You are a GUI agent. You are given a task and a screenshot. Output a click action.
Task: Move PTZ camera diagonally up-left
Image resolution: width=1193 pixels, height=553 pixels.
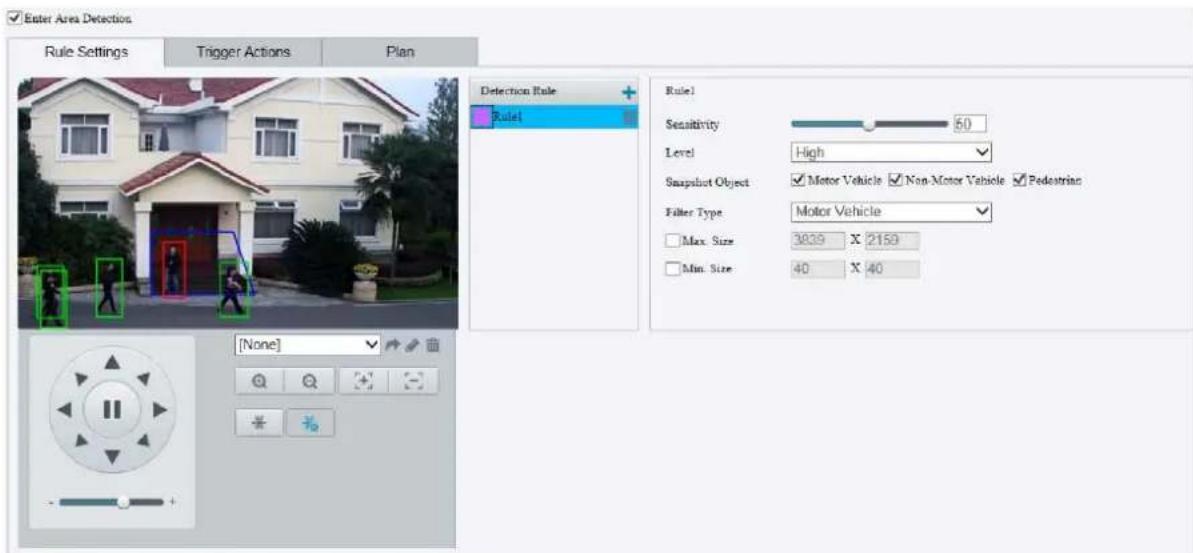point(82,379)
